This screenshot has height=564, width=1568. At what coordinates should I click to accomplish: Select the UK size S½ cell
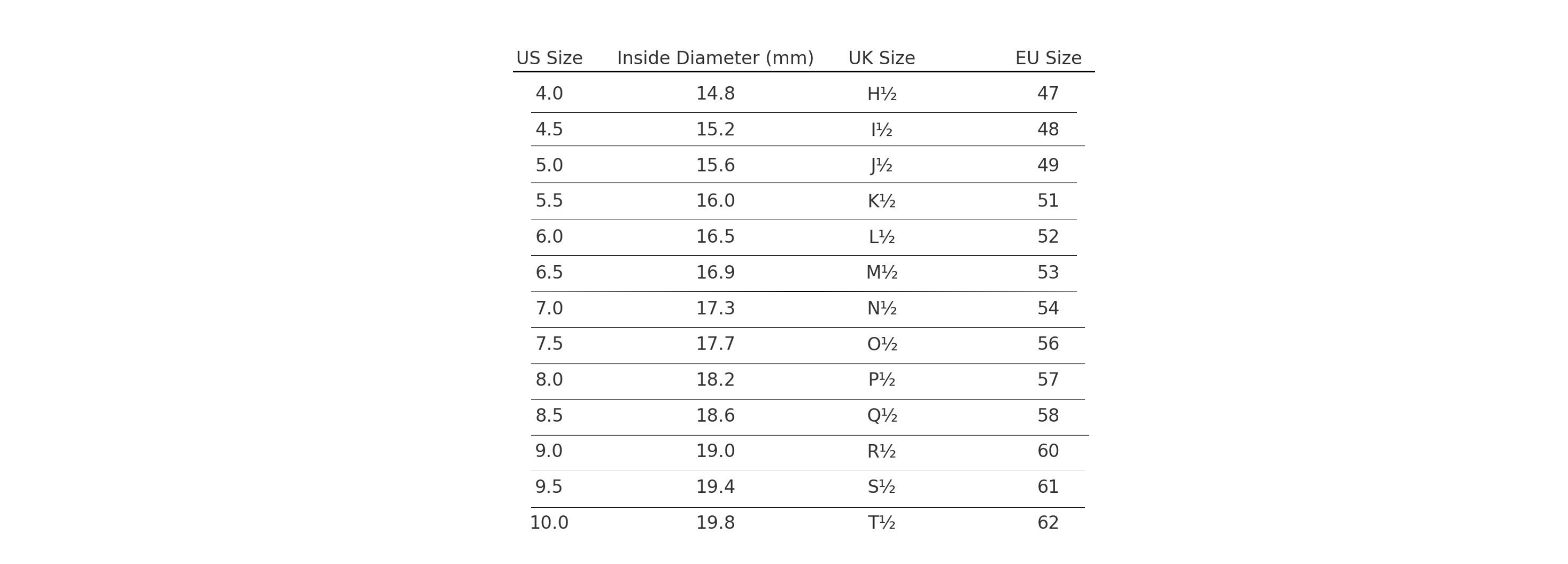pyautogui.click(x=882, y=487)
